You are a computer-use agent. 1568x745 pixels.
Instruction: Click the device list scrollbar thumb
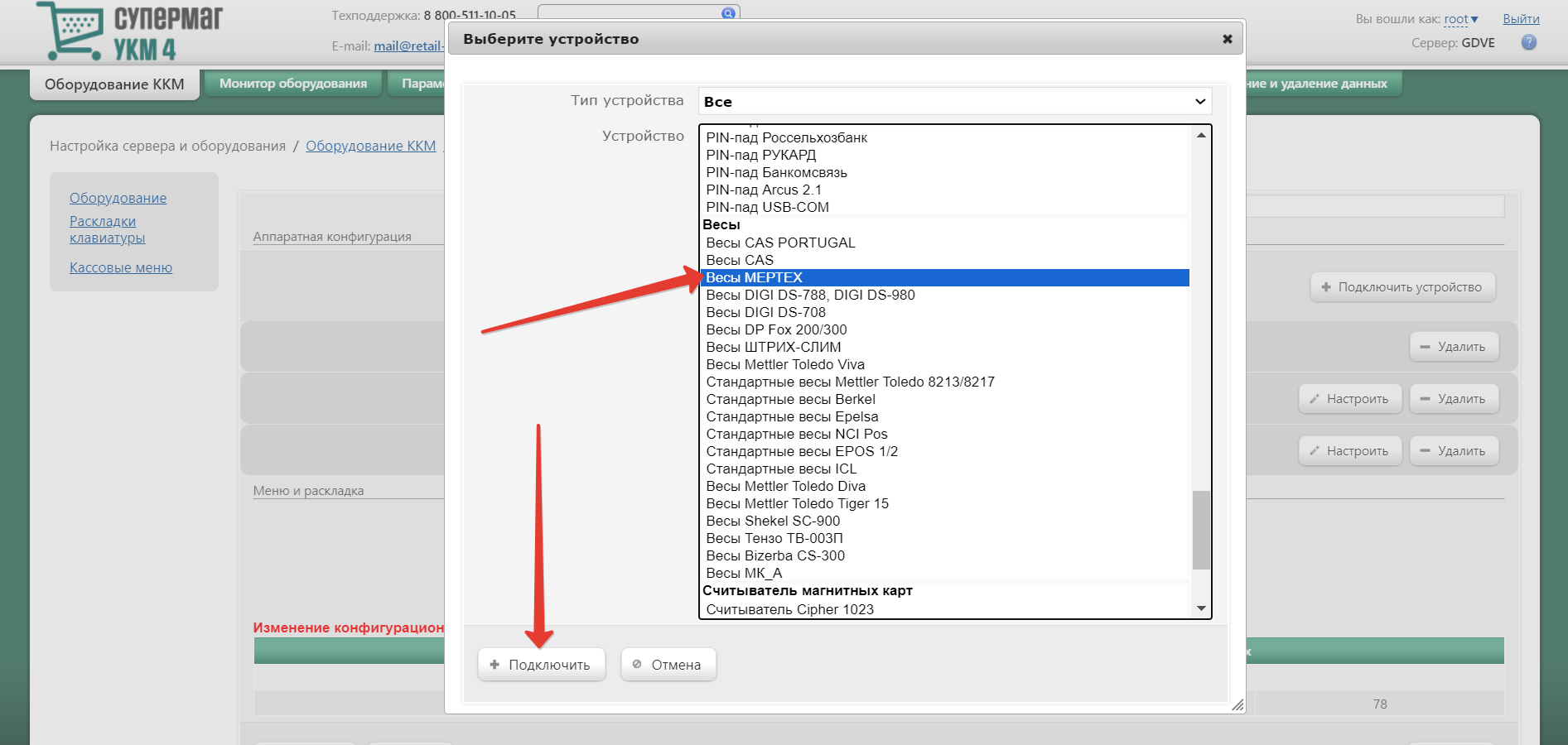click(1201, 530)
